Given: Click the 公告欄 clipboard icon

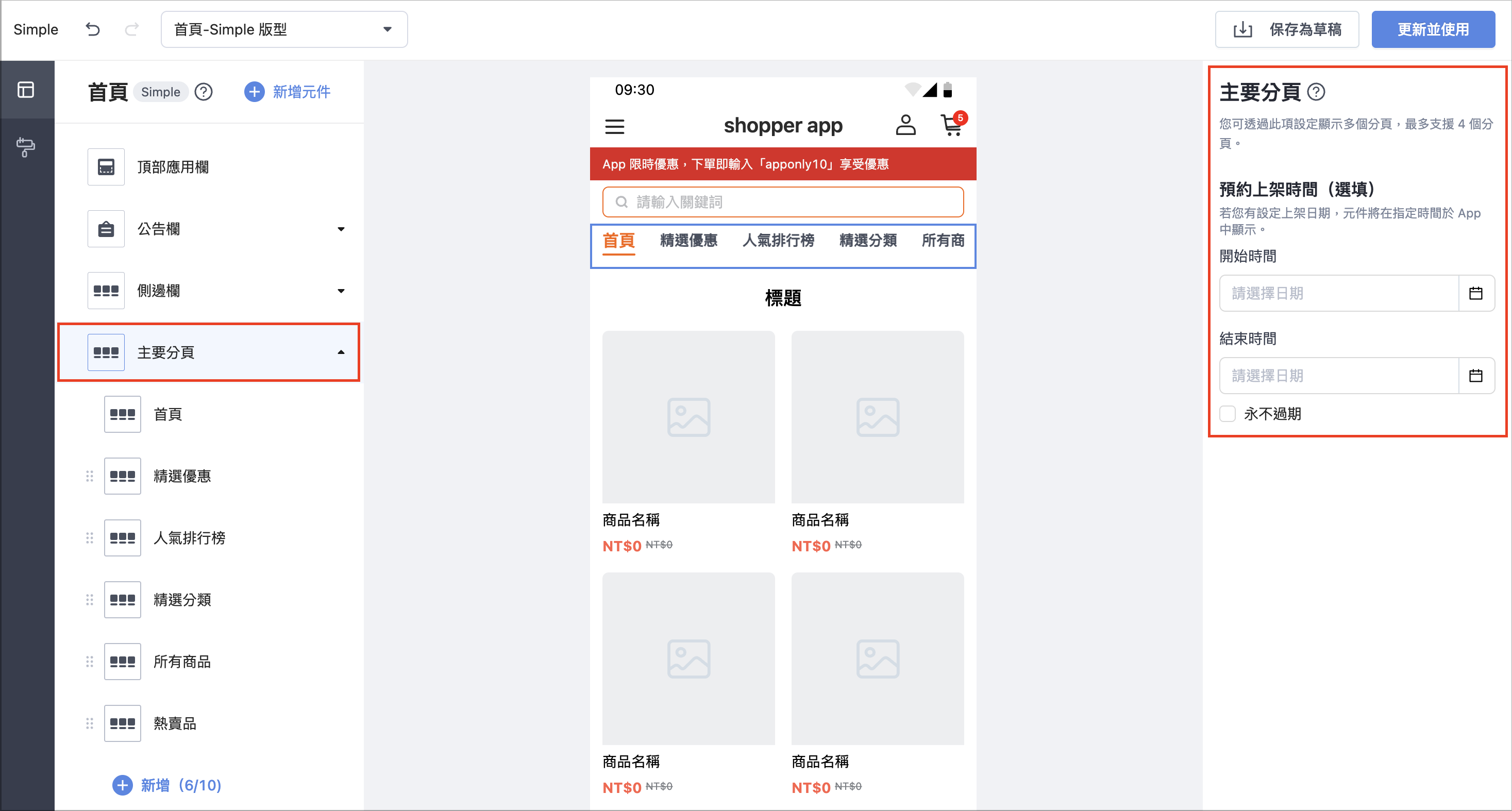Looking at the screenshot, I should 106,228.
